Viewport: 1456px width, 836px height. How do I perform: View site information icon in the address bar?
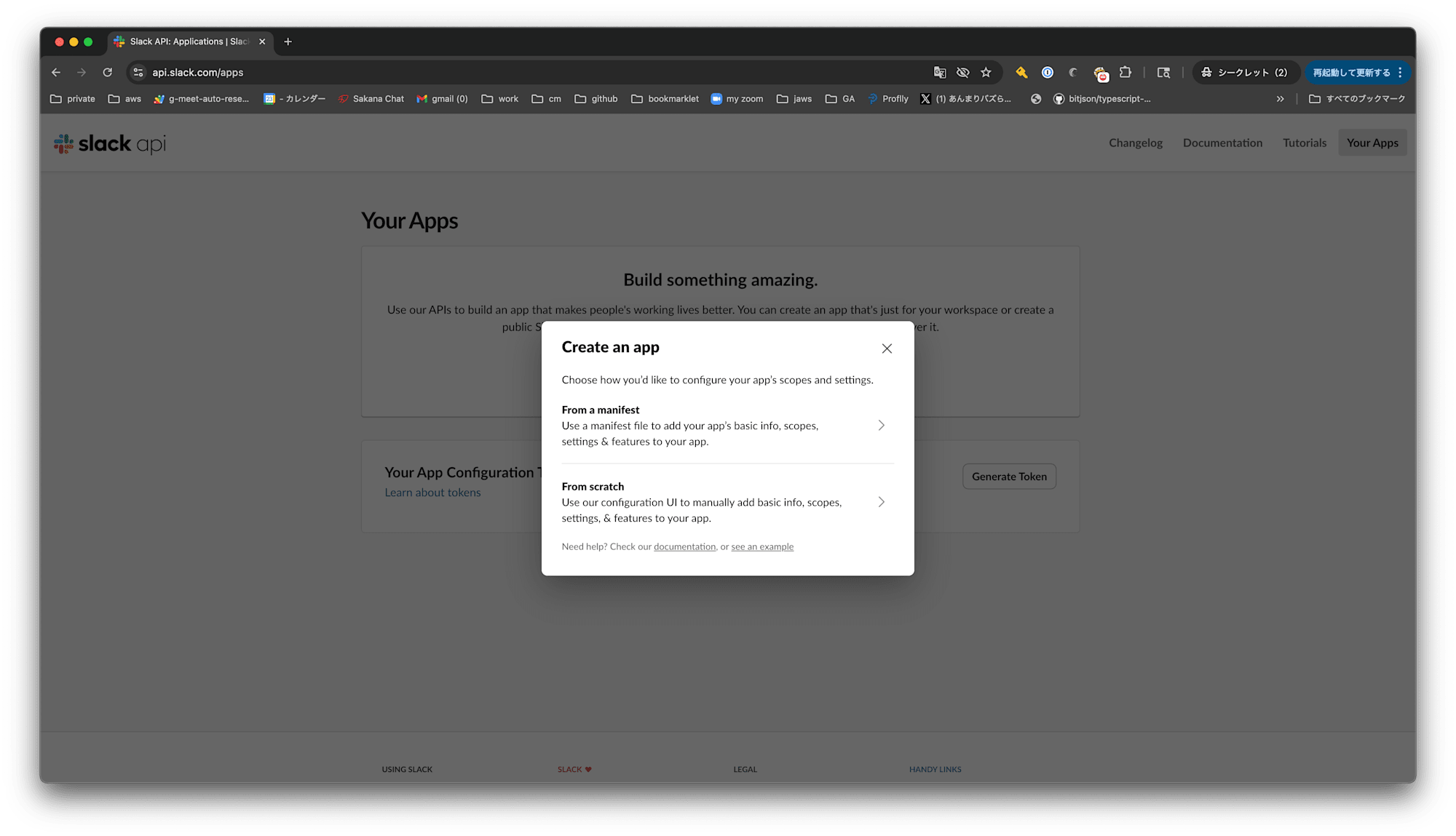(x=138, y=72)
